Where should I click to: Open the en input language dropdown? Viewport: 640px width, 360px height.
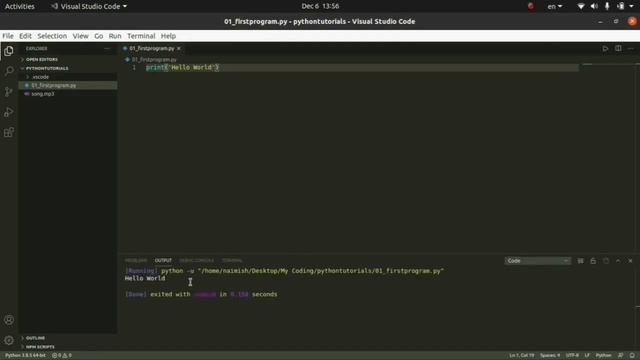coord(555,6)
